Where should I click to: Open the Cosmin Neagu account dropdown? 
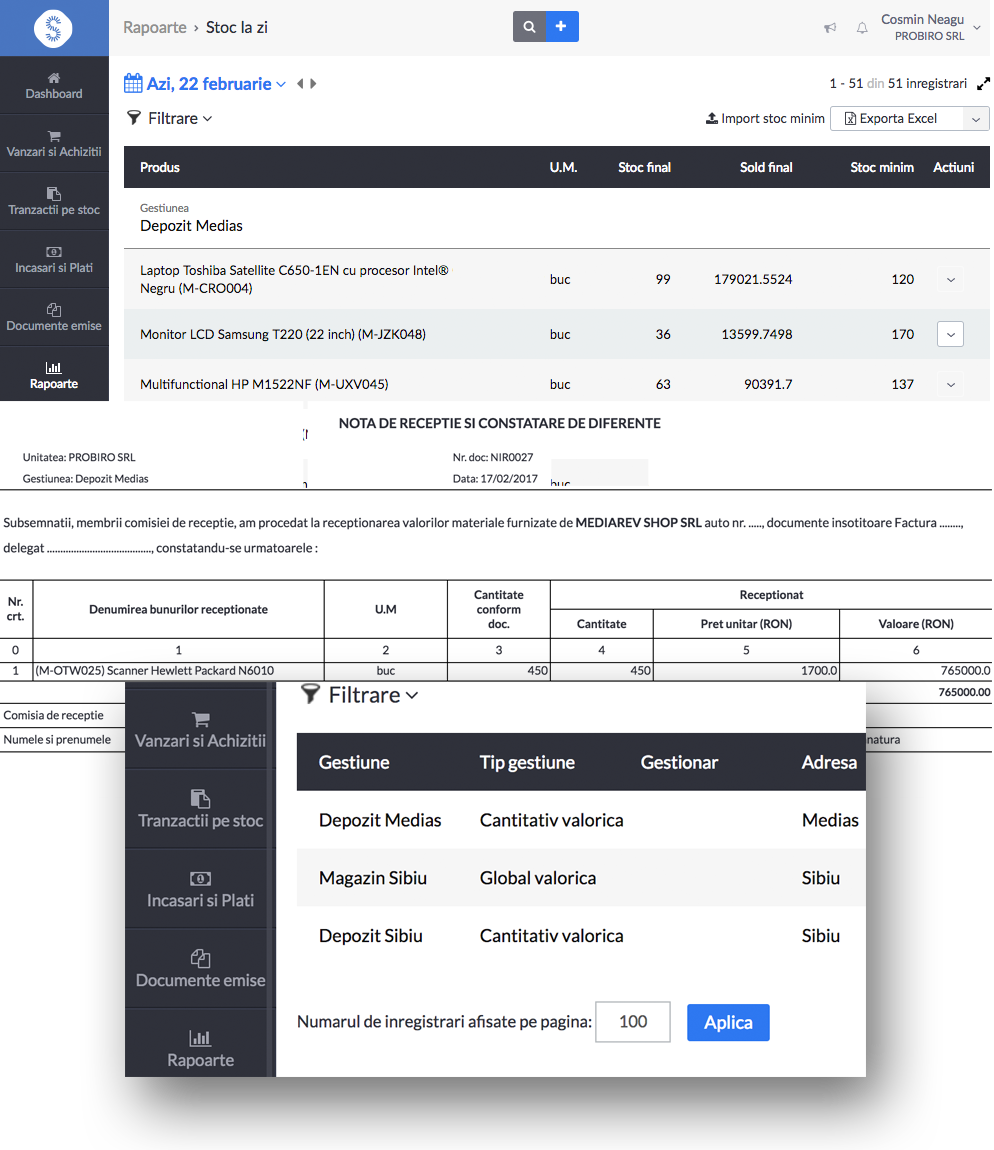[x=931, y=27]
